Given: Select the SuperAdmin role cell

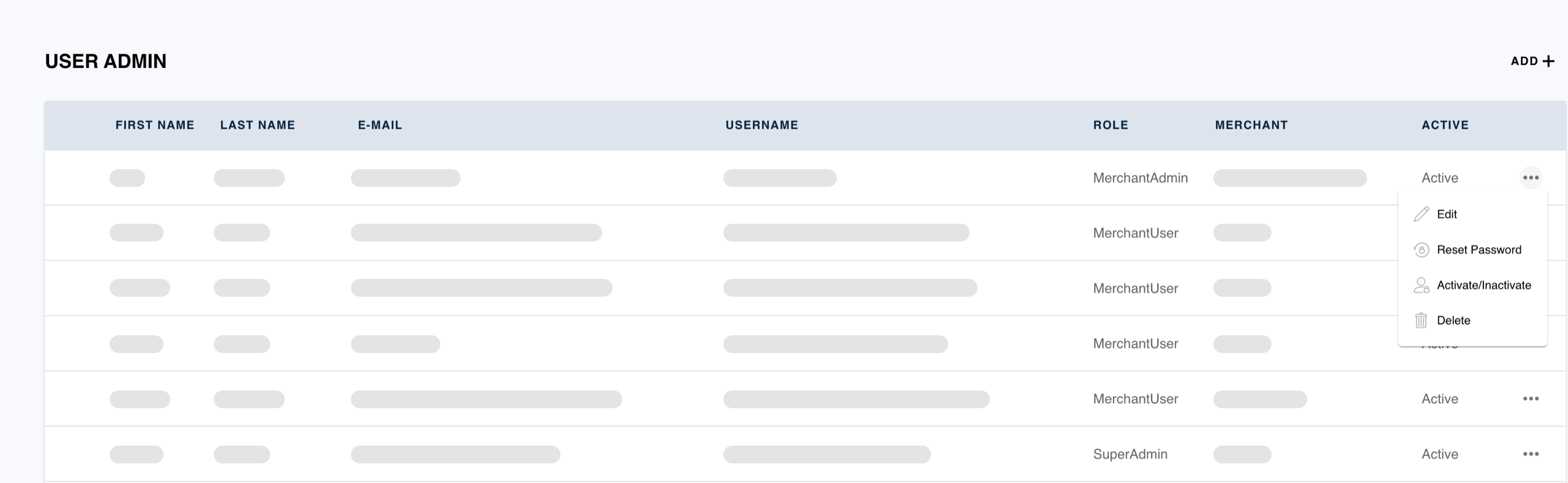Looking at the screenshot, I should [1130, 454].
